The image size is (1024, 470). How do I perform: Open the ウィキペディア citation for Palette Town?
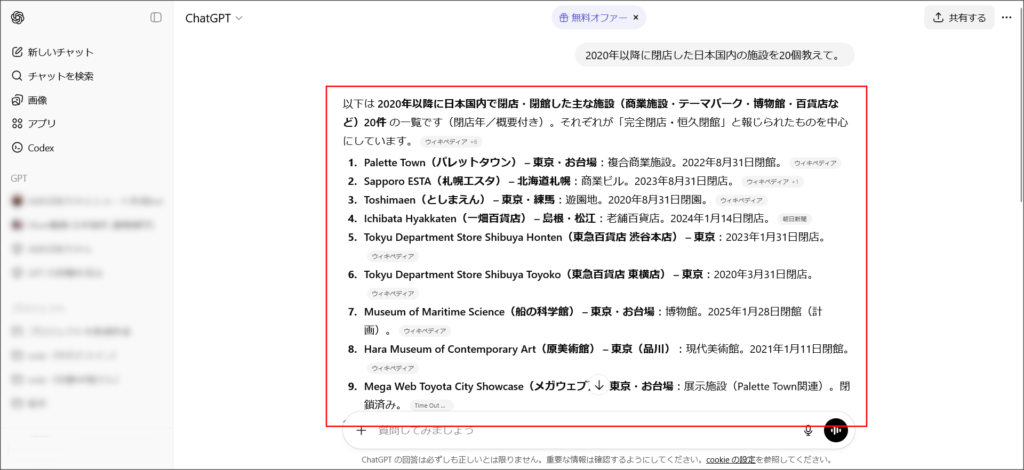click(815, 163)
